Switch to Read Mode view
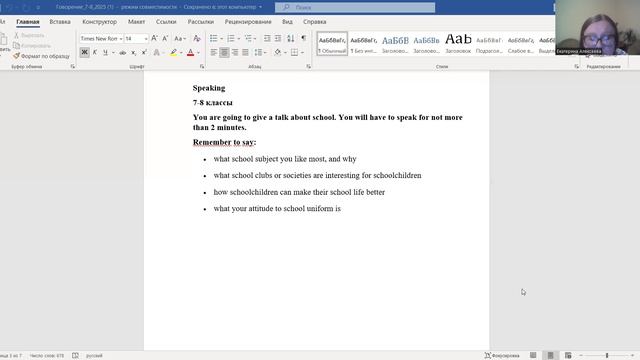Image resolution: width=640 pixels, height=360 pixels. (533, 356)
